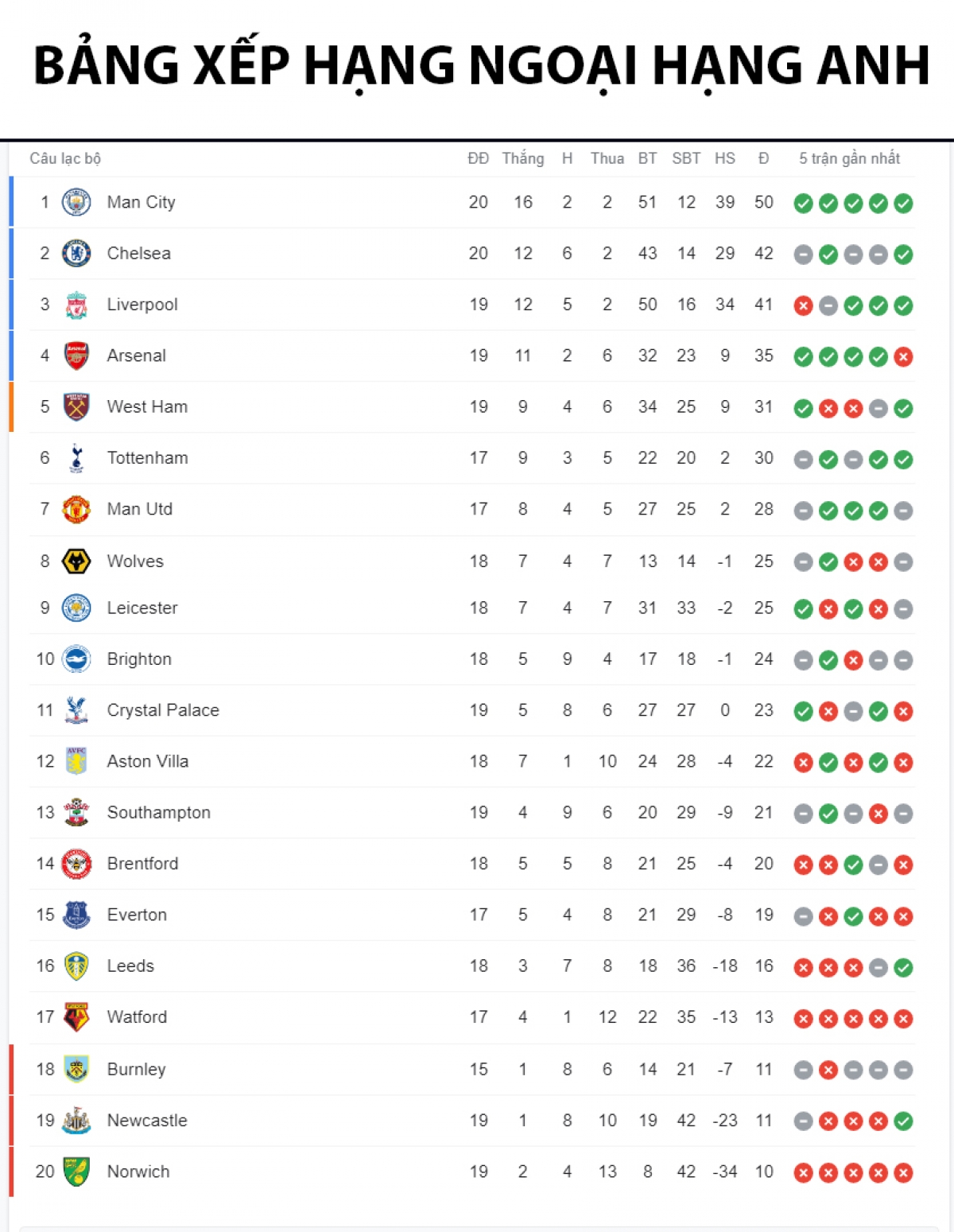
Task: Click the Arsenal club crest
Action: (x=76, y=356)
